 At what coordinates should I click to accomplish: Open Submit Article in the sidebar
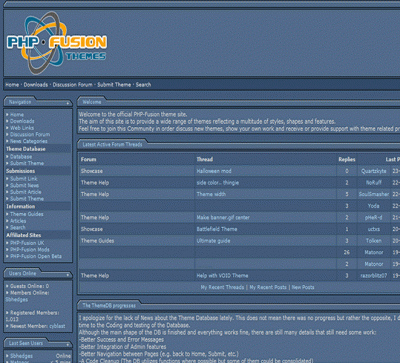coord(26,192)
